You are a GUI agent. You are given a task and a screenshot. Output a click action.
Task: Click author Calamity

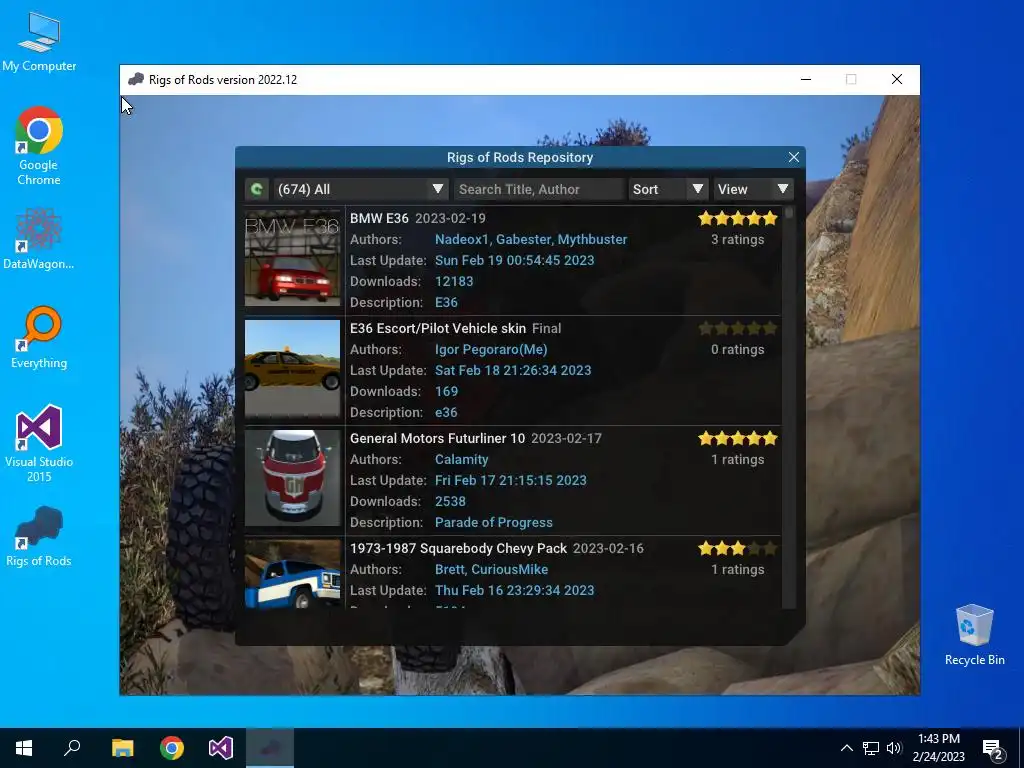(462, 460)
